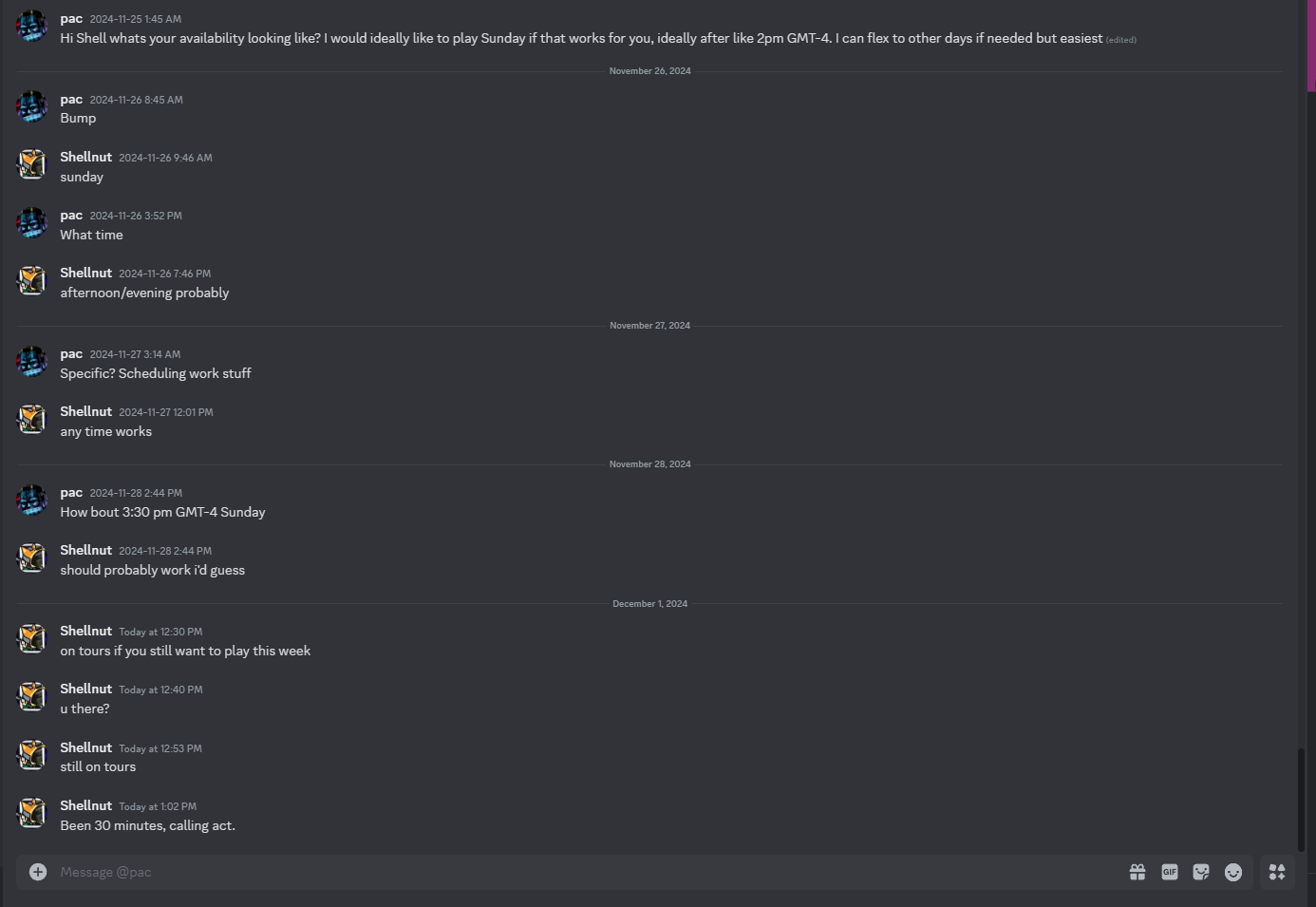Open the gift Nitro icon
This screenshot has width=1316, height=907.
[1137, 872]
